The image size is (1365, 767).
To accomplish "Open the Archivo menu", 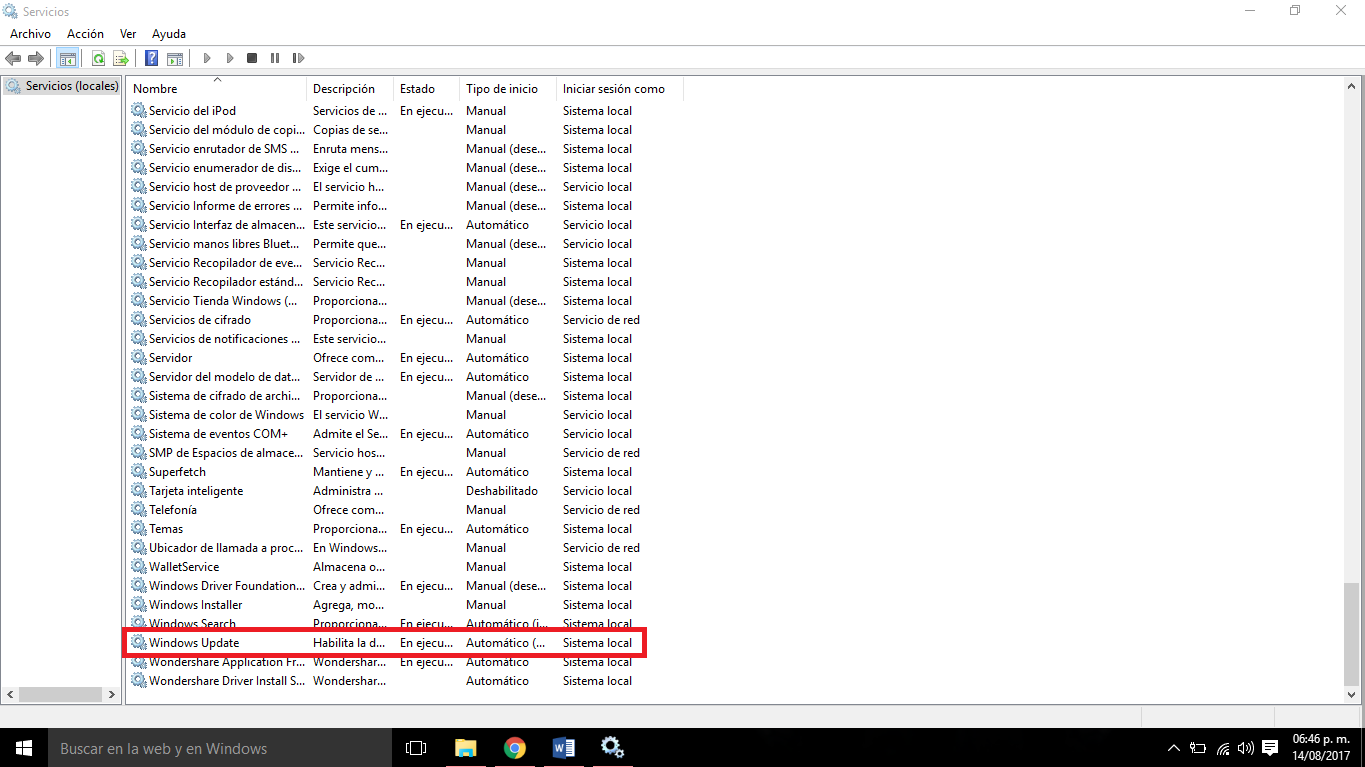I will 30,34.
